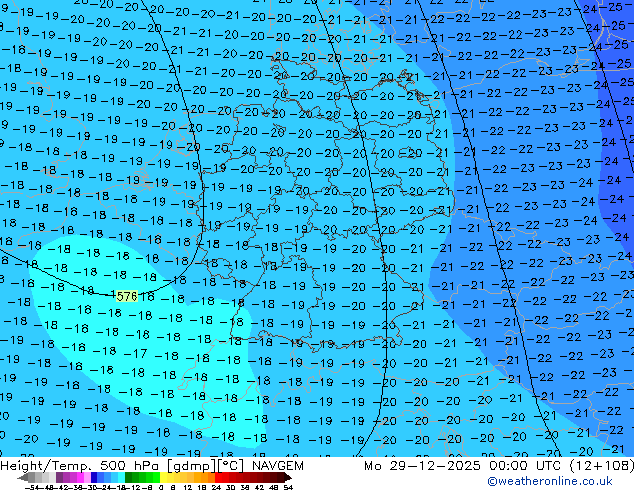Click the 54 label on the color scale
Image resolution: width=634 pixels, height=490 pixels.
tap(287, 487)
